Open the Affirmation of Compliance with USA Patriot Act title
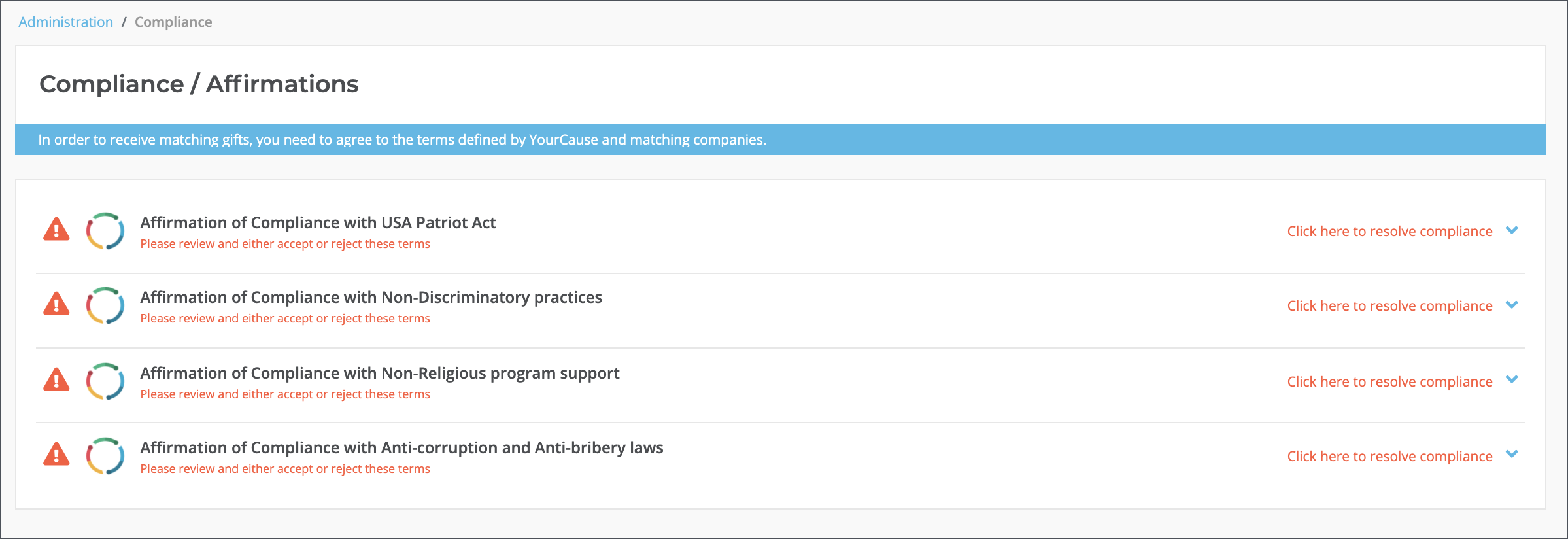This screenshot has height=539, width=1568. [x=318, y=223]
